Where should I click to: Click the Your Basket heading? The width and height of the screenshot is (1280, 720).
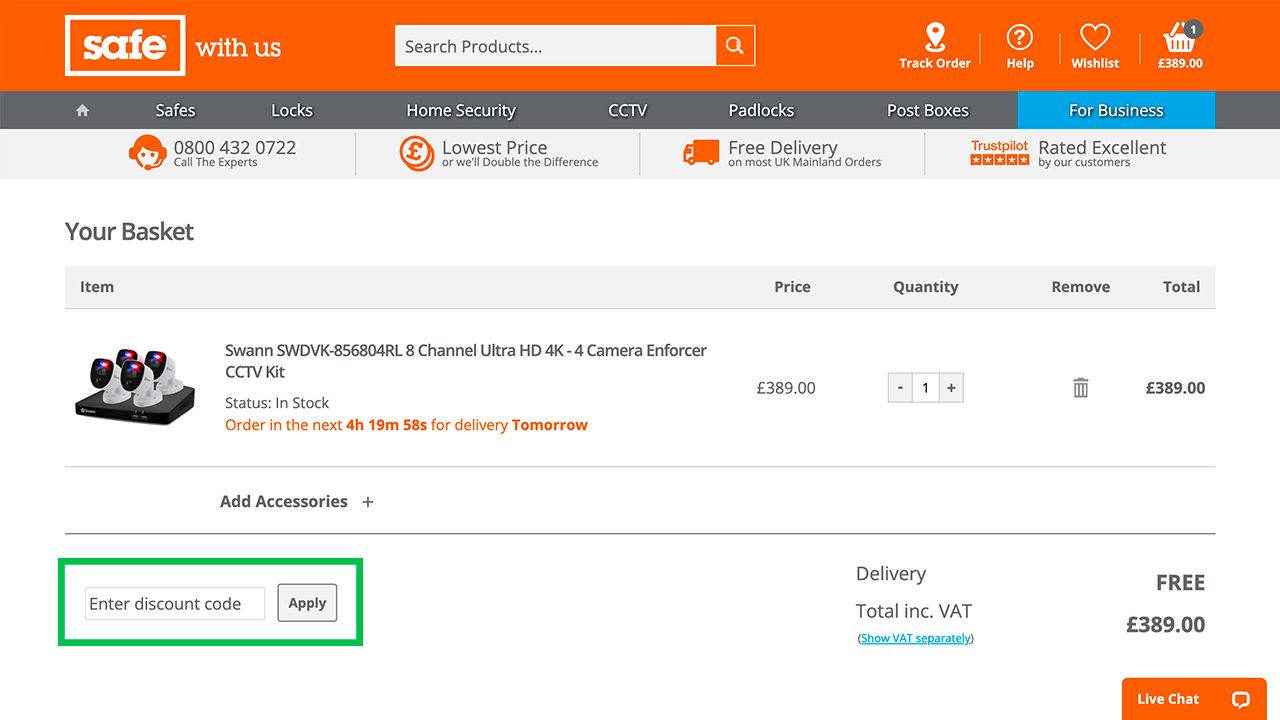(129, 232)
